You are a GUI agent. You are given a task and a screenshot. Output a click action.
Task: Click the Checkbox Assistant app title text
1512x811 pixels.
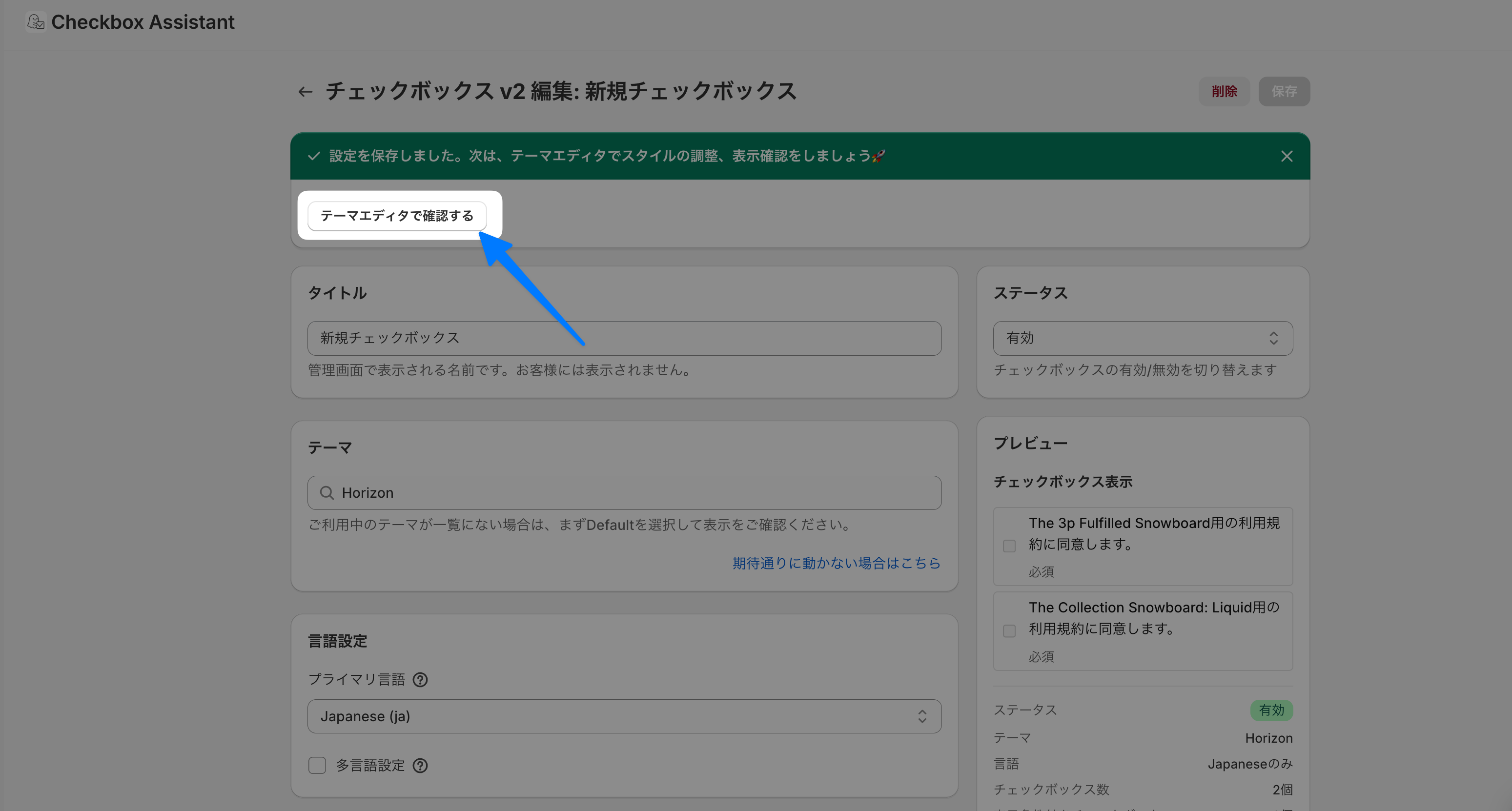[143, 21]
